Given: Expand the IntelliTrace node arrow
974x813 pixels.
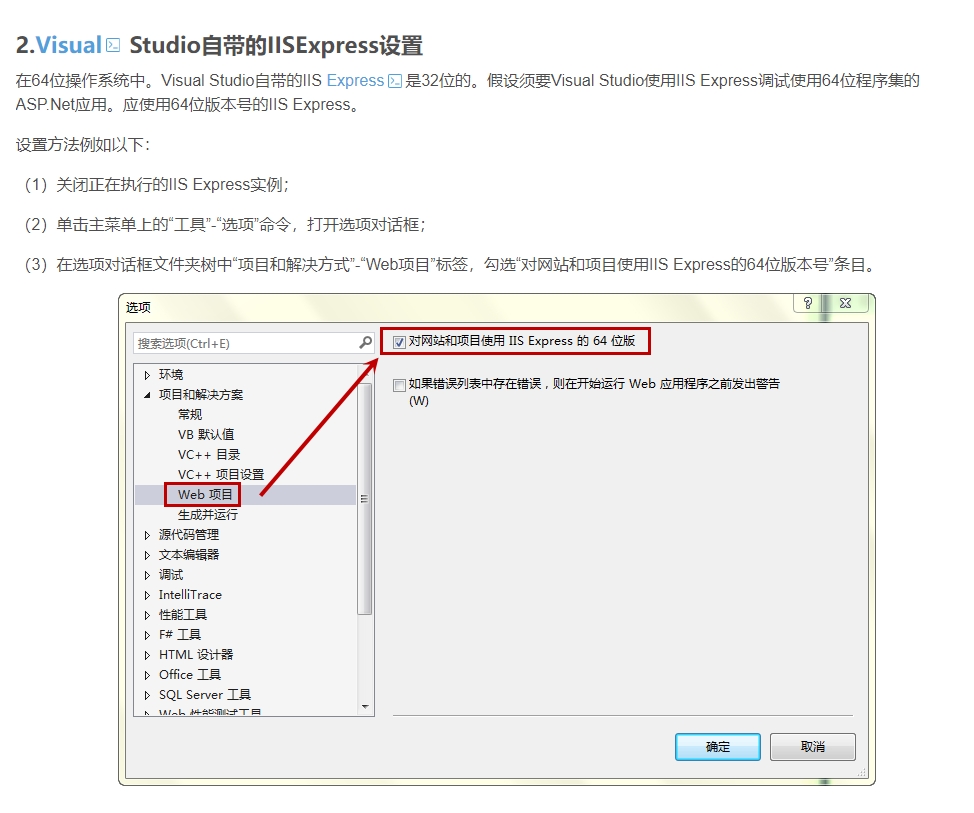Looking at the screenshot, I should (x=148, y=595).
